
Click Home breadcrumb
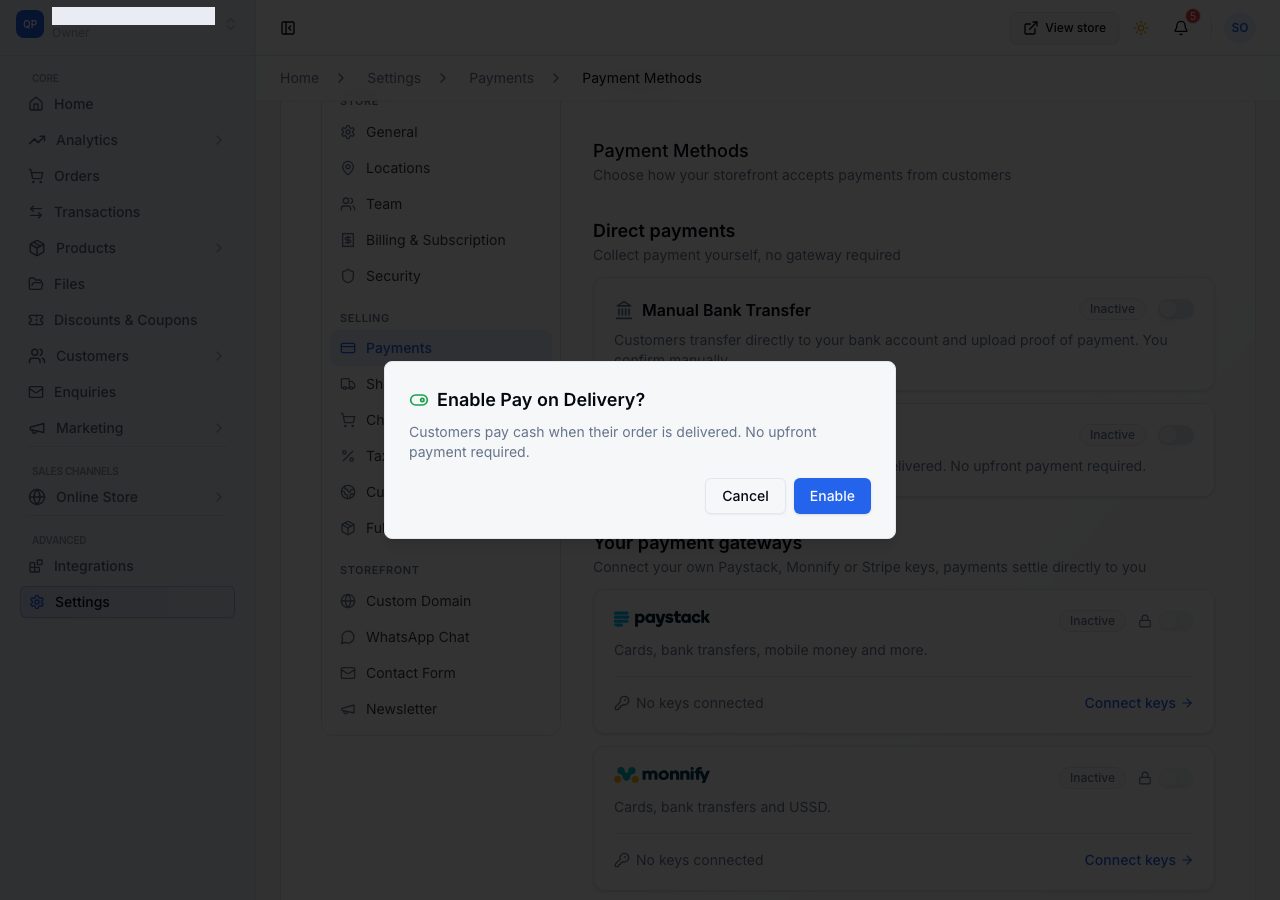point(299,78)
